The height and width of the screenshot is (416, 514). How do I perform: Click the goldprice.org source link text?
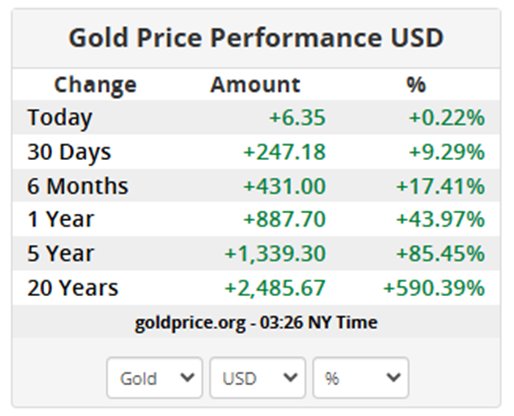(190, 323)
